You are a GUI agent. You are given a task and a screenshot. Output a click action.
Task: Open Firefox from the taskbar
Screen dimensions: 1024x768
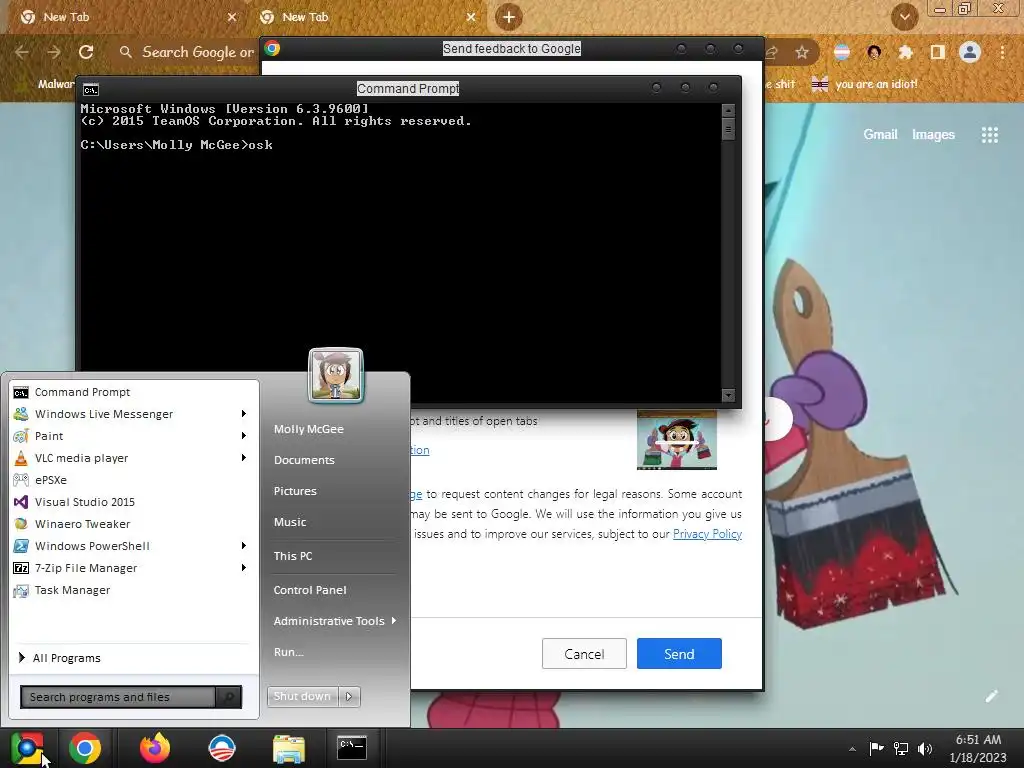pyautogui.click(x=155, y=748)
